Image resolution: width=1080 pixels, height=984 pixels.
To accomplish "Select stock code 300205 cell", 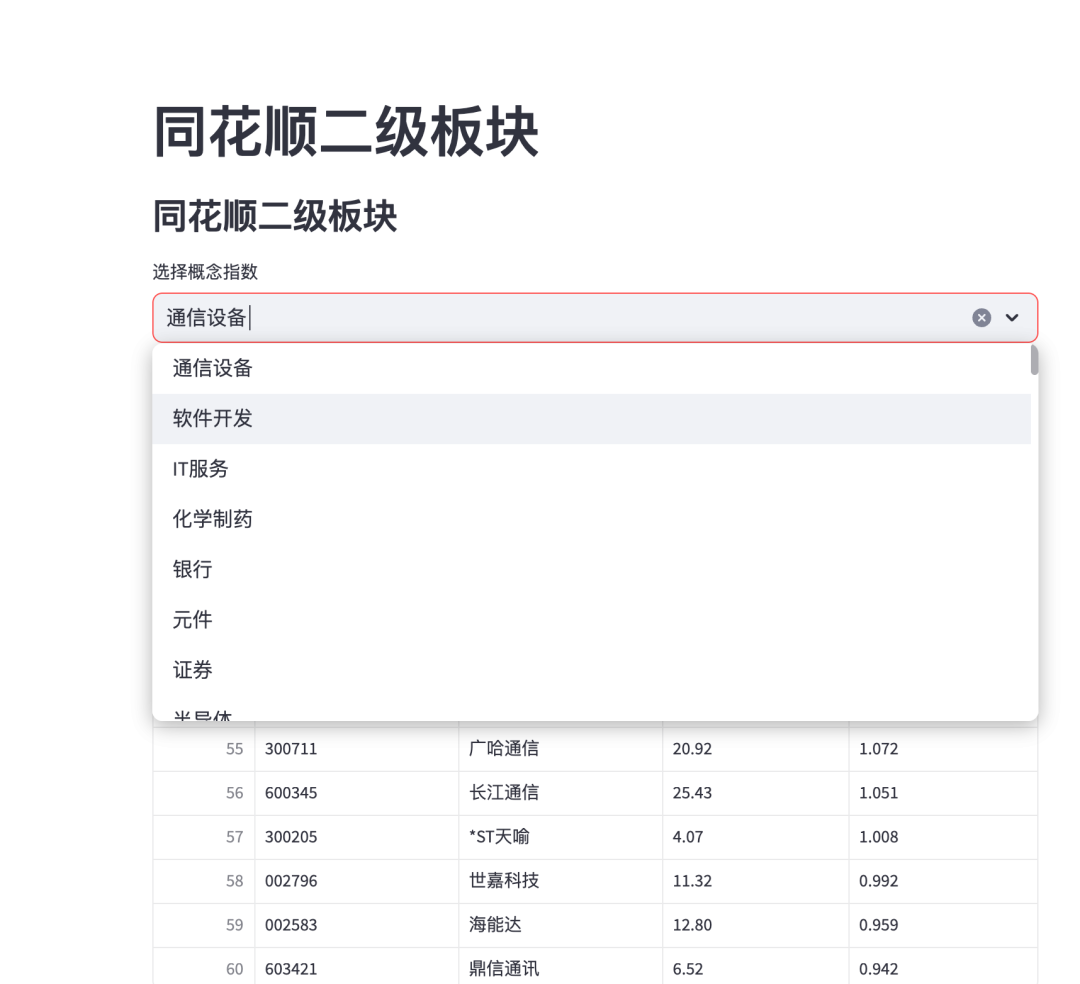I will (357, 837).
